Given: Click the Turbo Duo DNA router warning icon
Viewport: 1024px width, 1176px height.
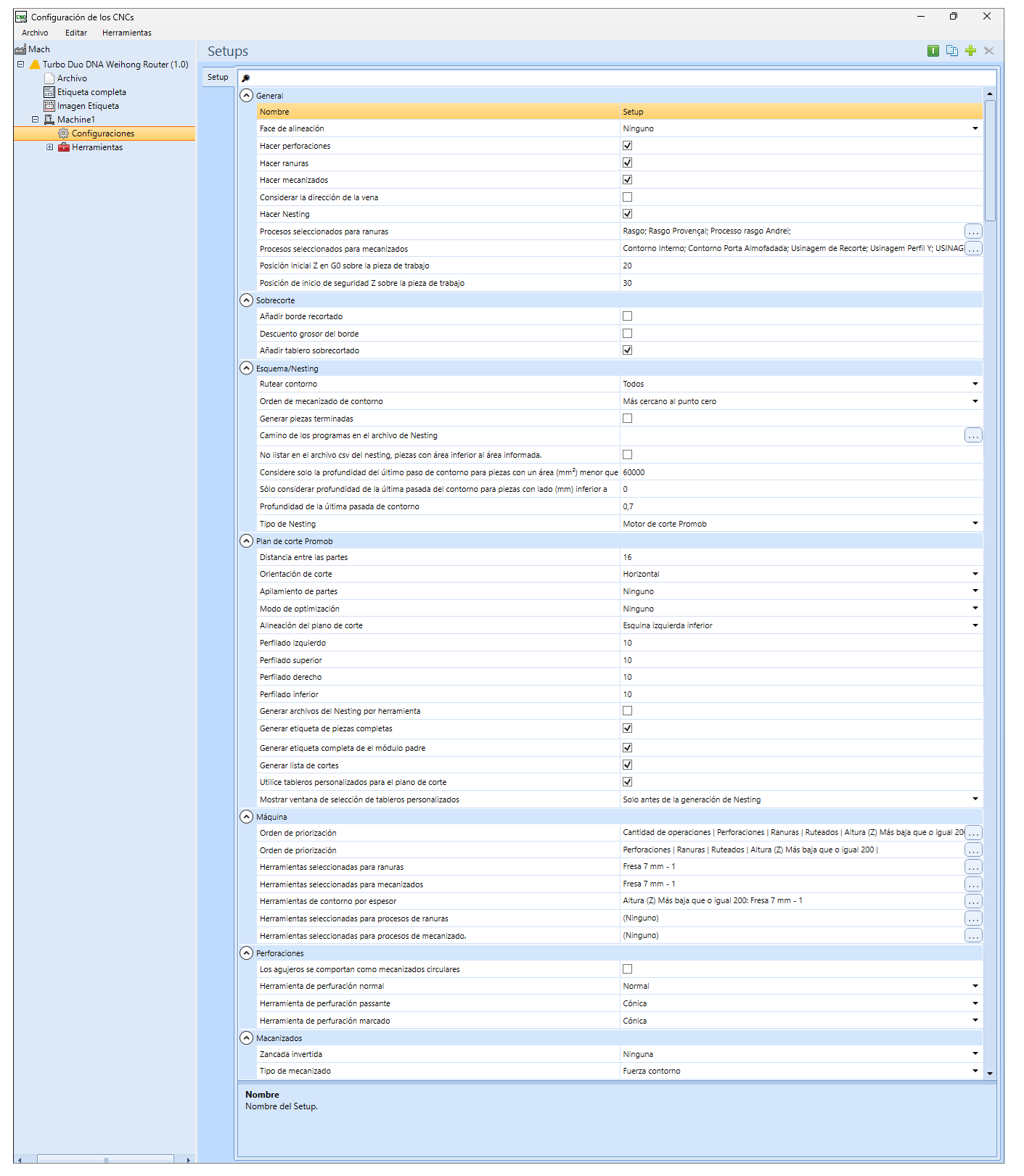Looking at the screenshot, I should [x=35, y=65].
